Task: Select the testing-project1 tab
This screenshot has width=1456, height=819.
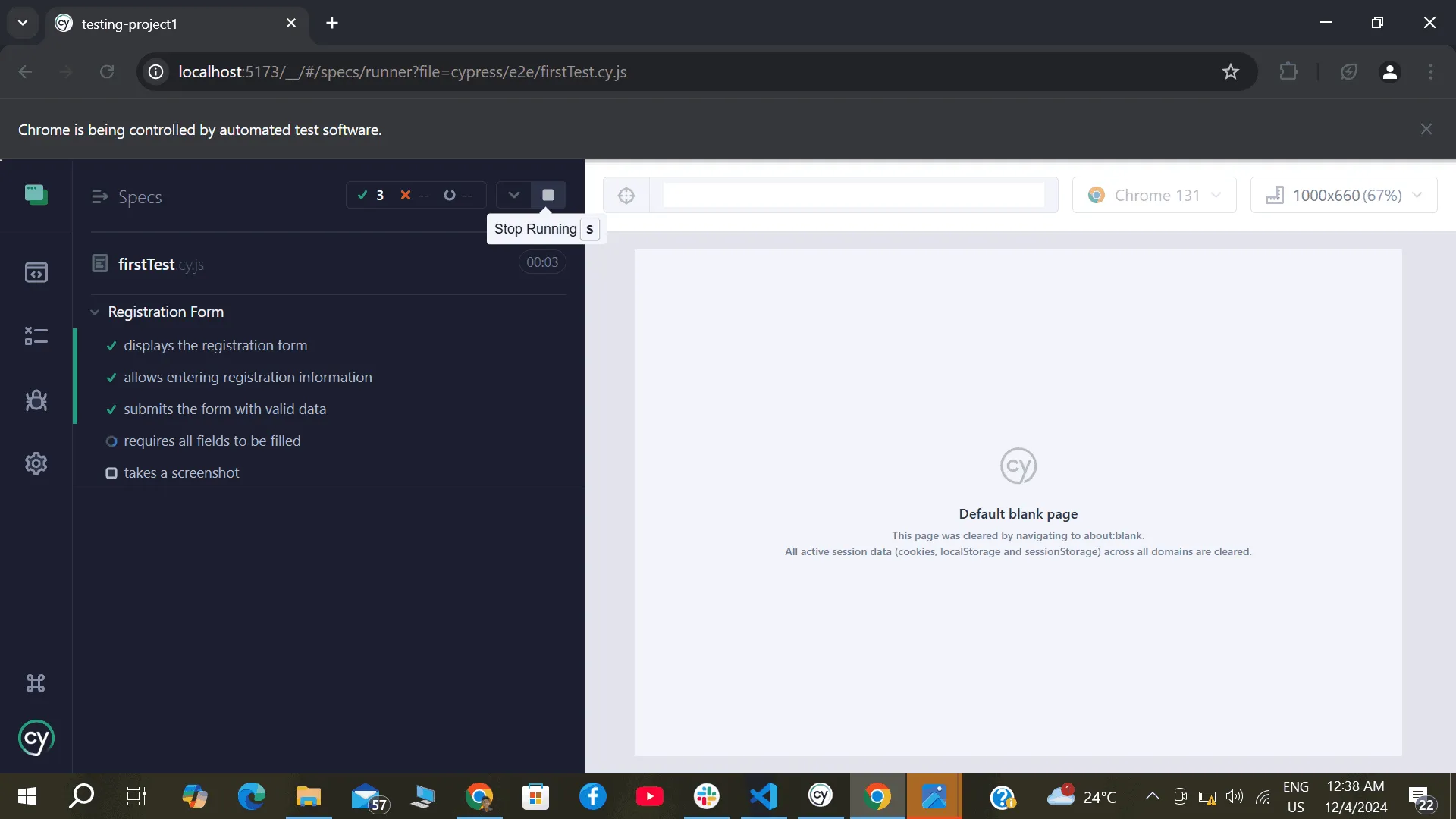Action: 177,24
